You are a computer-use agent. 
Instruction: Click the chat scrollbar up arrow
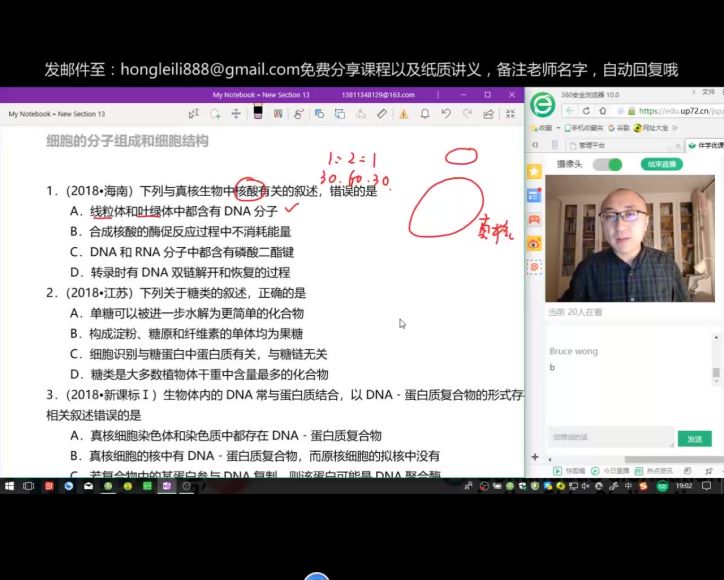click(x=716, y=338)
